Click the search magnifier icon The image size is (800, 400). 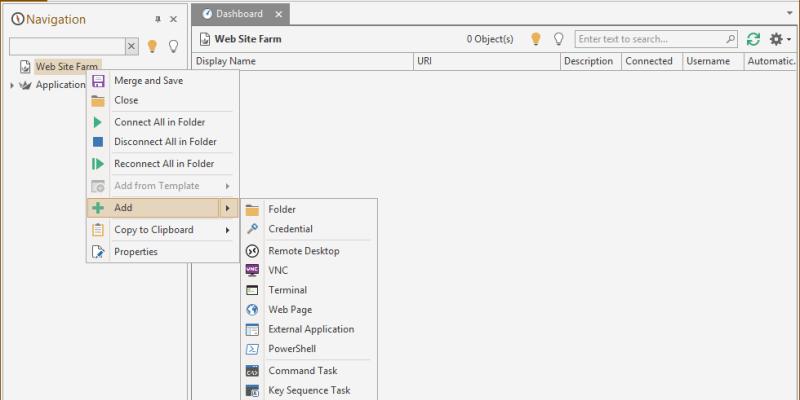pyautogui.click(x=729, y=39)
